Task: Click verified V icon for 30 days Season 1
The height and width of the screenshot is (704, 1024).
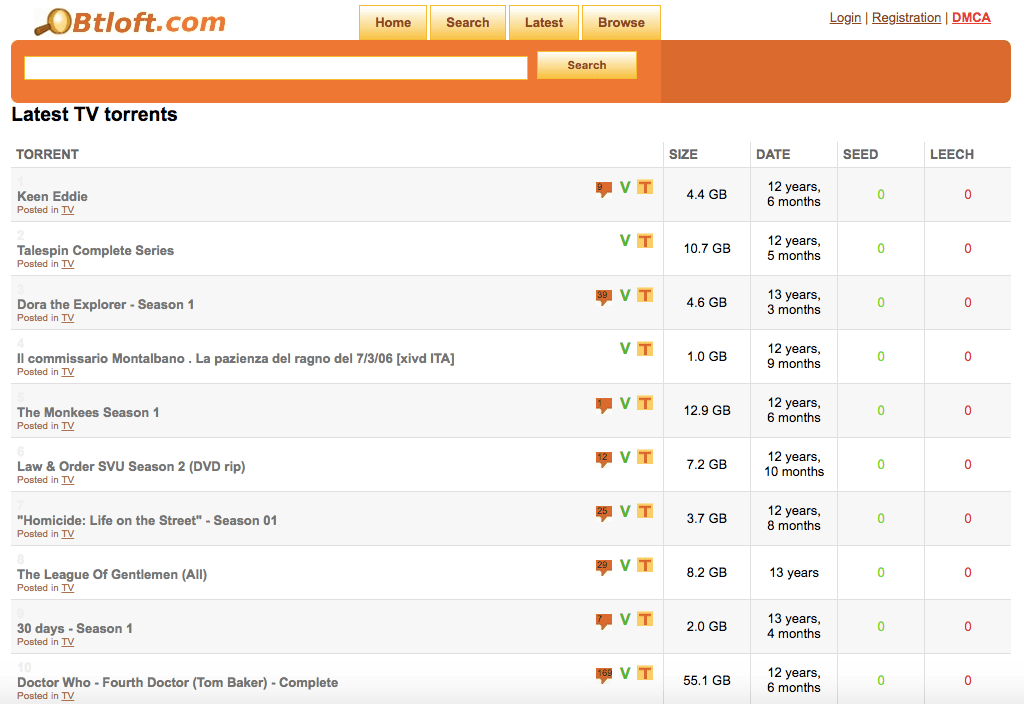Action: (x=625, y=619)
